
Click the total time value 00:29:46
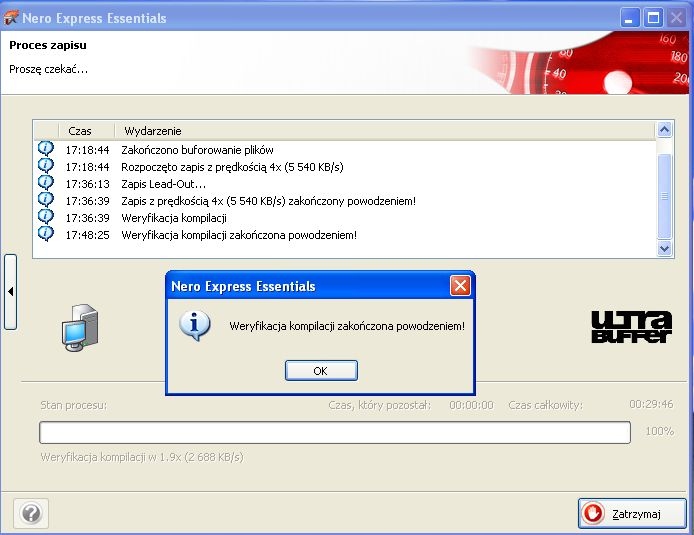point(651,404)
